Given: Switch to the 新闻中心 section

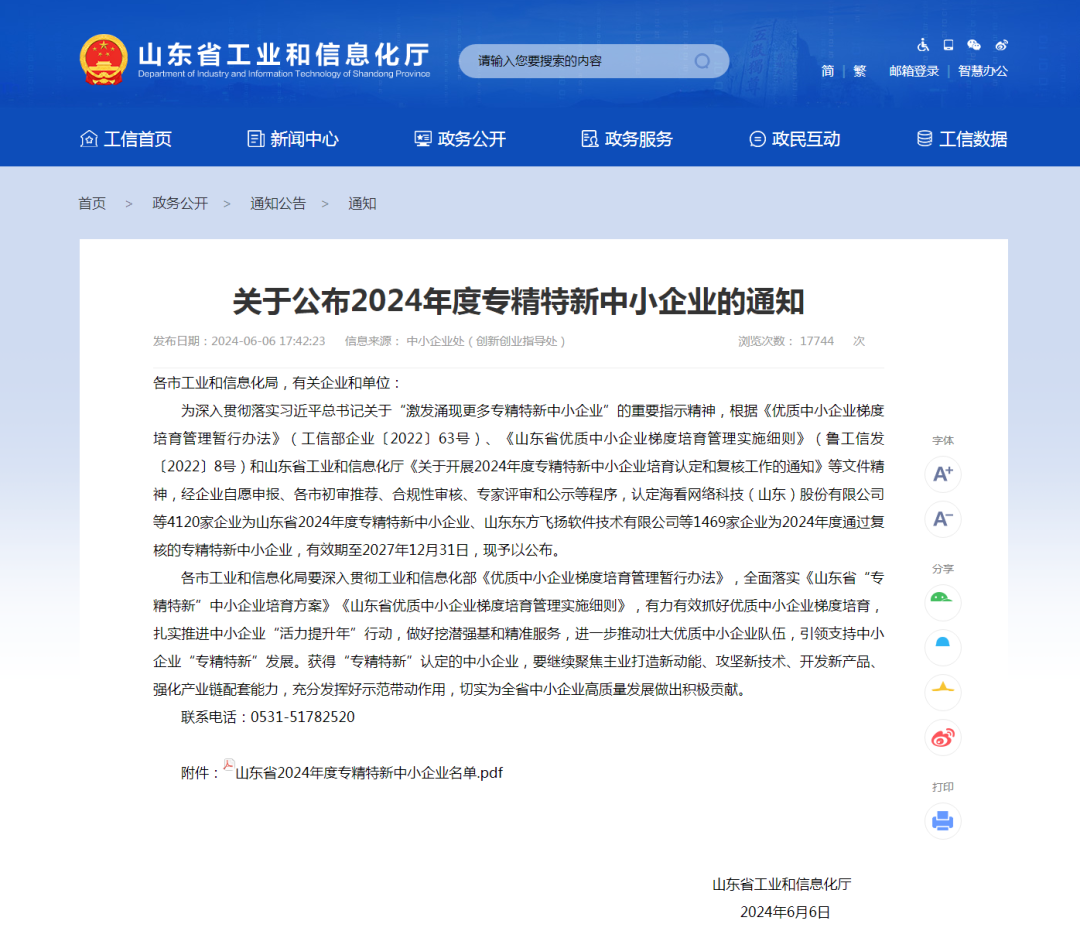Looking at the screenshot, I should click(x=293, y=139).
